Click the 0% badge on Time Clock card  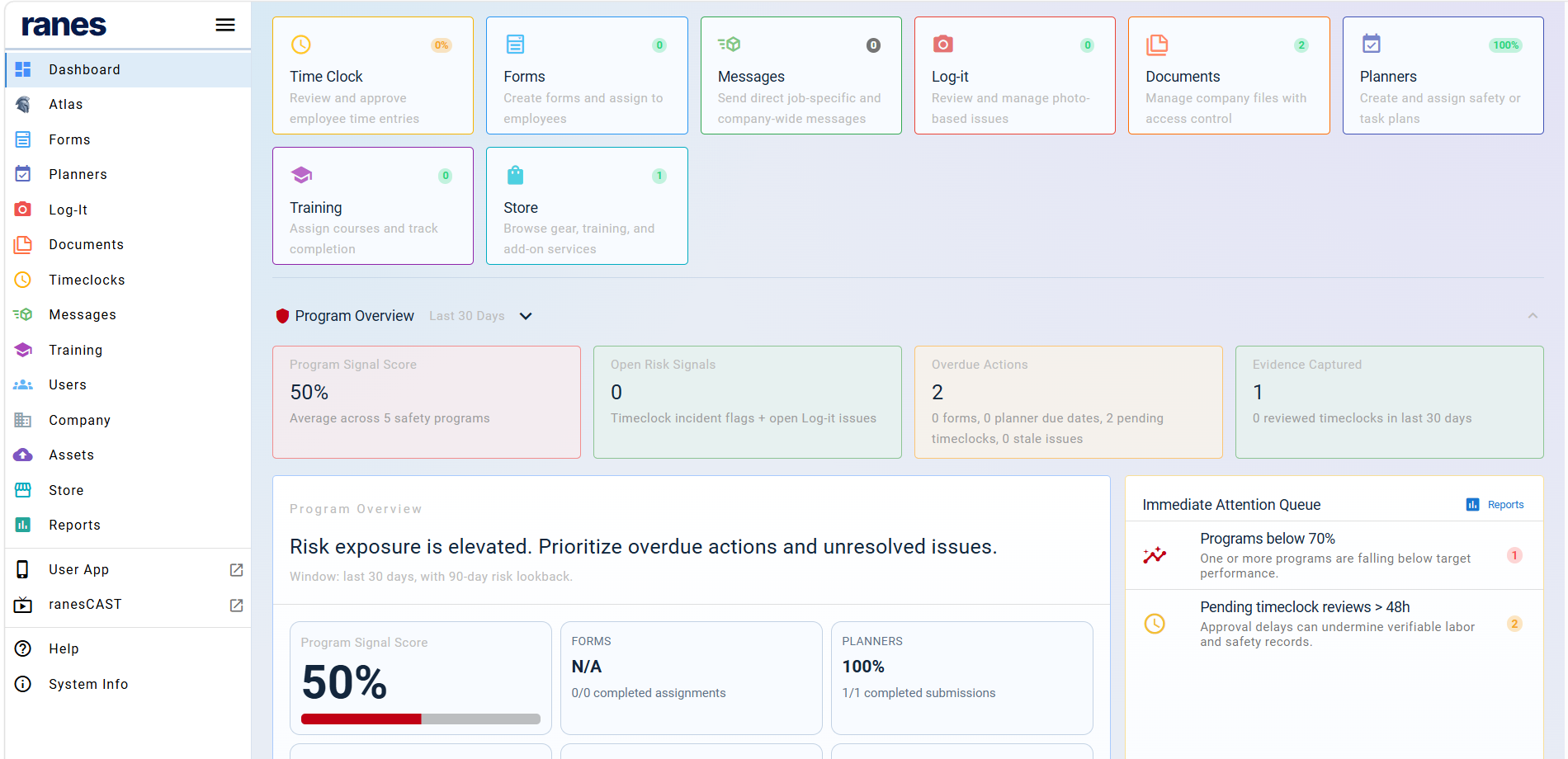[x=442, y=45]
